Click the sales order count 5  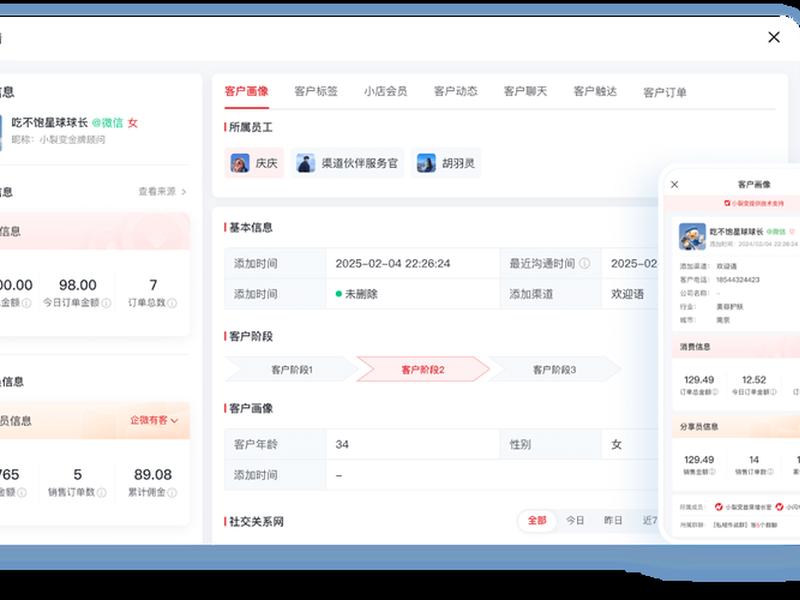(x=78, y=474)
